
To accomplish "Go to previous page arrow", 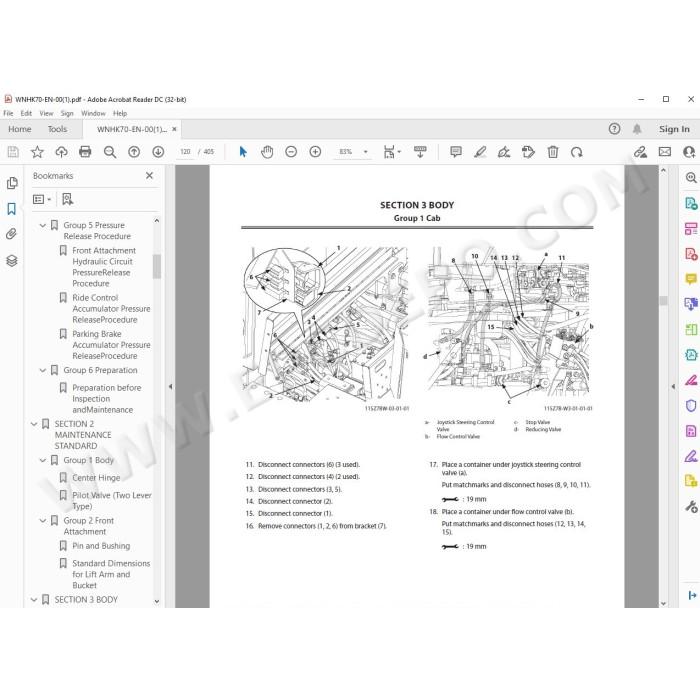I will [134, 152].
